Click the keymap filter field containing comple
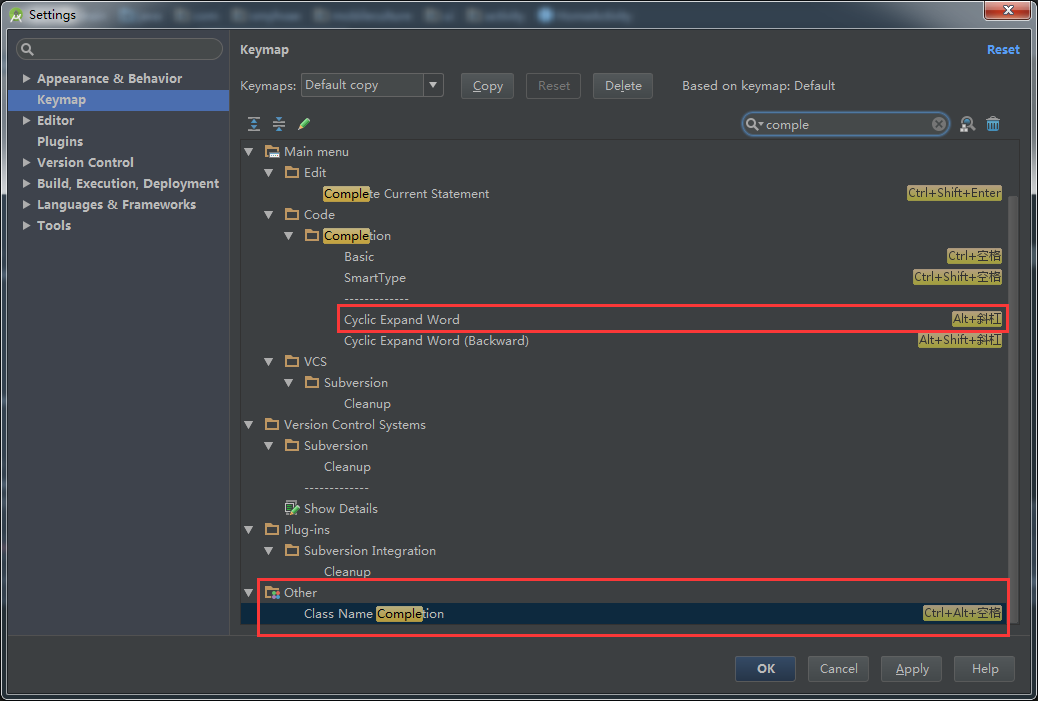Viewport: 1038px width, 701px height. point(846,124)
